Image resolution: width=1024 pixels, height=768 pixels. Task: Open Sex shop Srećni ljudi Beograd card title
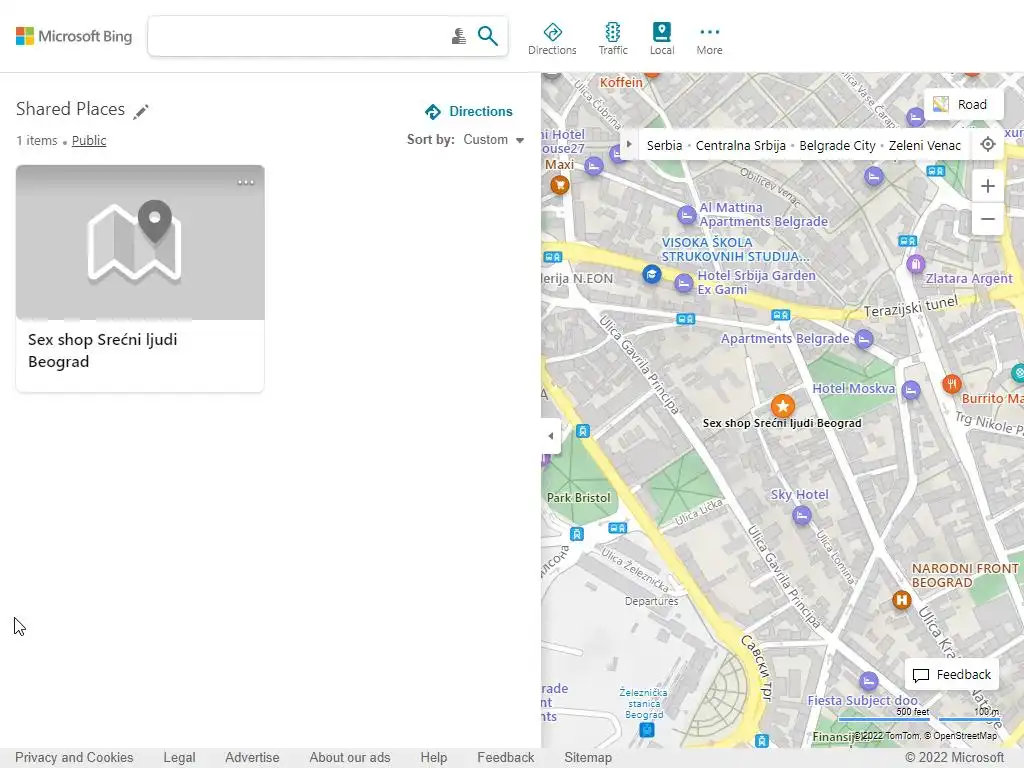(x=103, y=351)
